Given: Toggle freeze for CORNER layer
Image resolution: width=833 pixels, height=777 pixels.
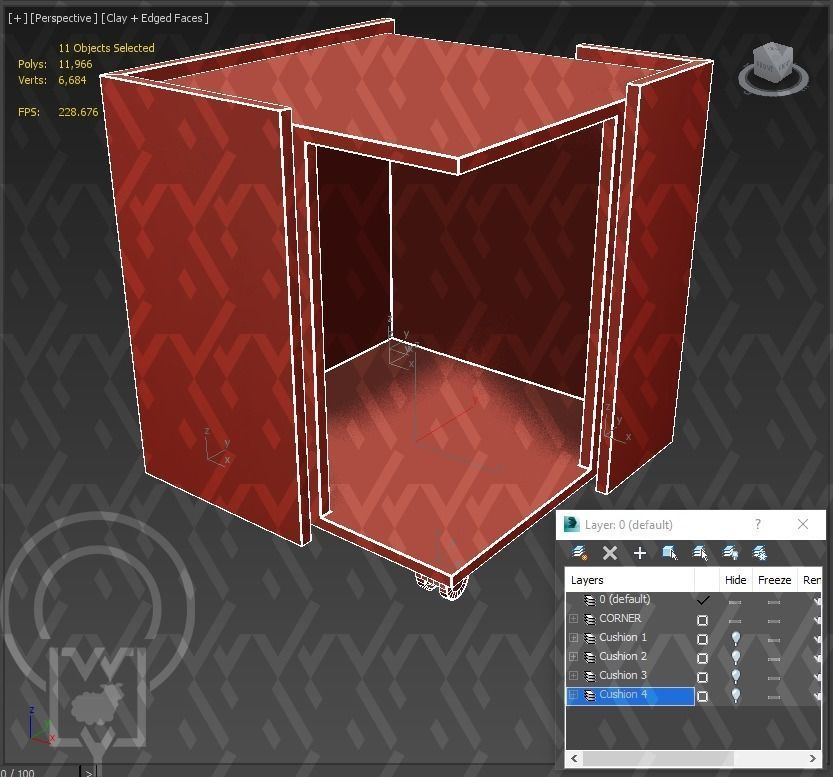Looking at the screenshot, I should (x=774, y=621).
